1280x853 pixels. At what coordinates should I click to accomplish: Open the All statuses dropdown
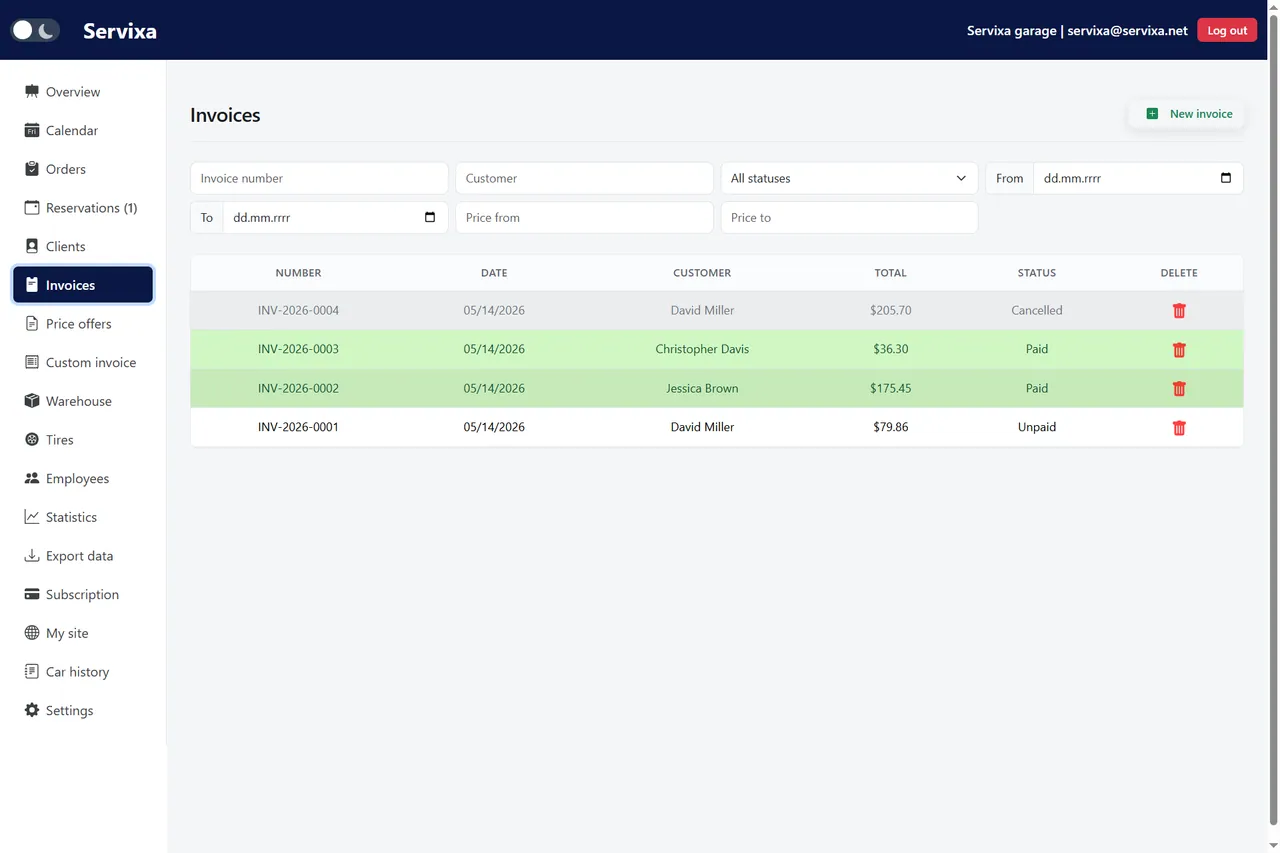point(849,178)
